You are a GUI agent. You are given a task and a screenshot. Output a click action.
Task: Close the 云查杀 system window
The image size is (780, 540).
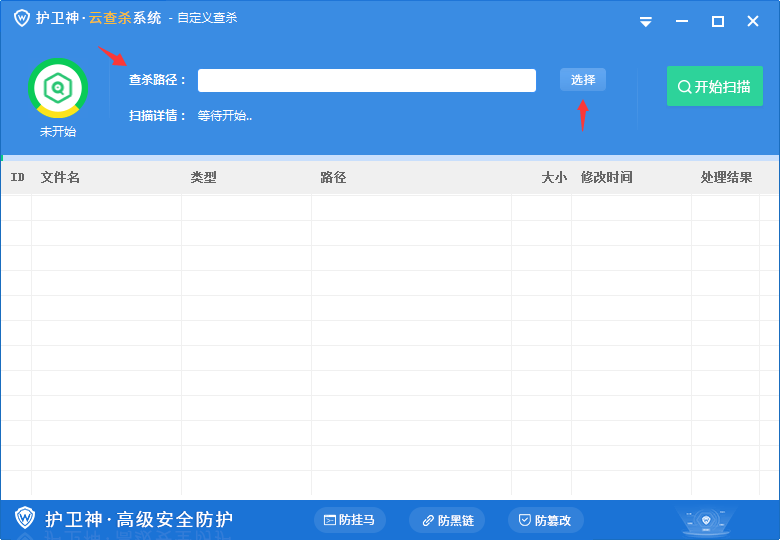(x=753, y=21)
